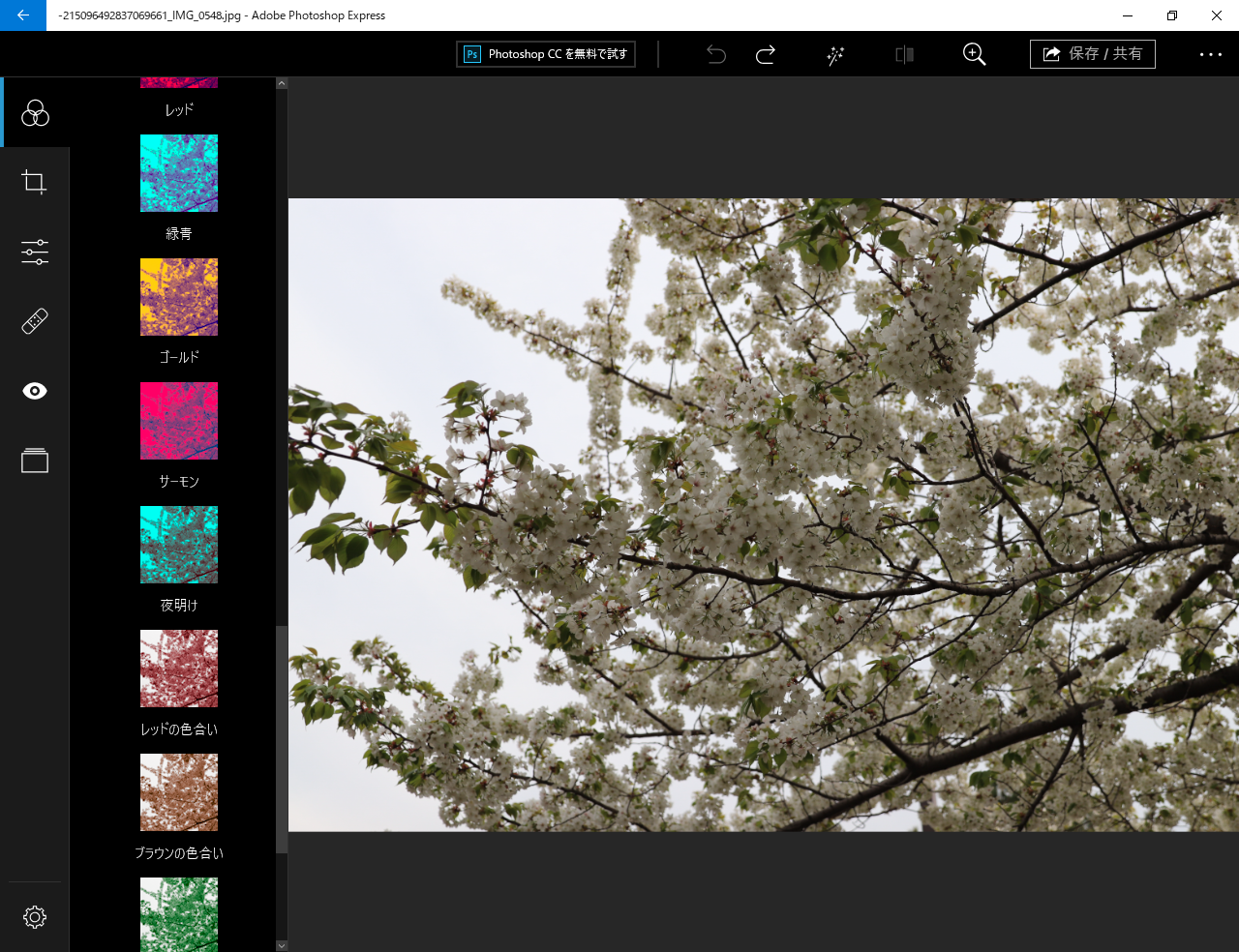1239x952 pixels.
Task: Apply Auto Enhance magic wand
Action: [x=835, y=54]
